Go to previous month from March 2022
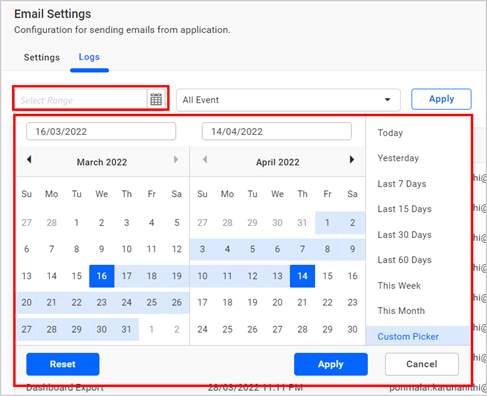 29,159
